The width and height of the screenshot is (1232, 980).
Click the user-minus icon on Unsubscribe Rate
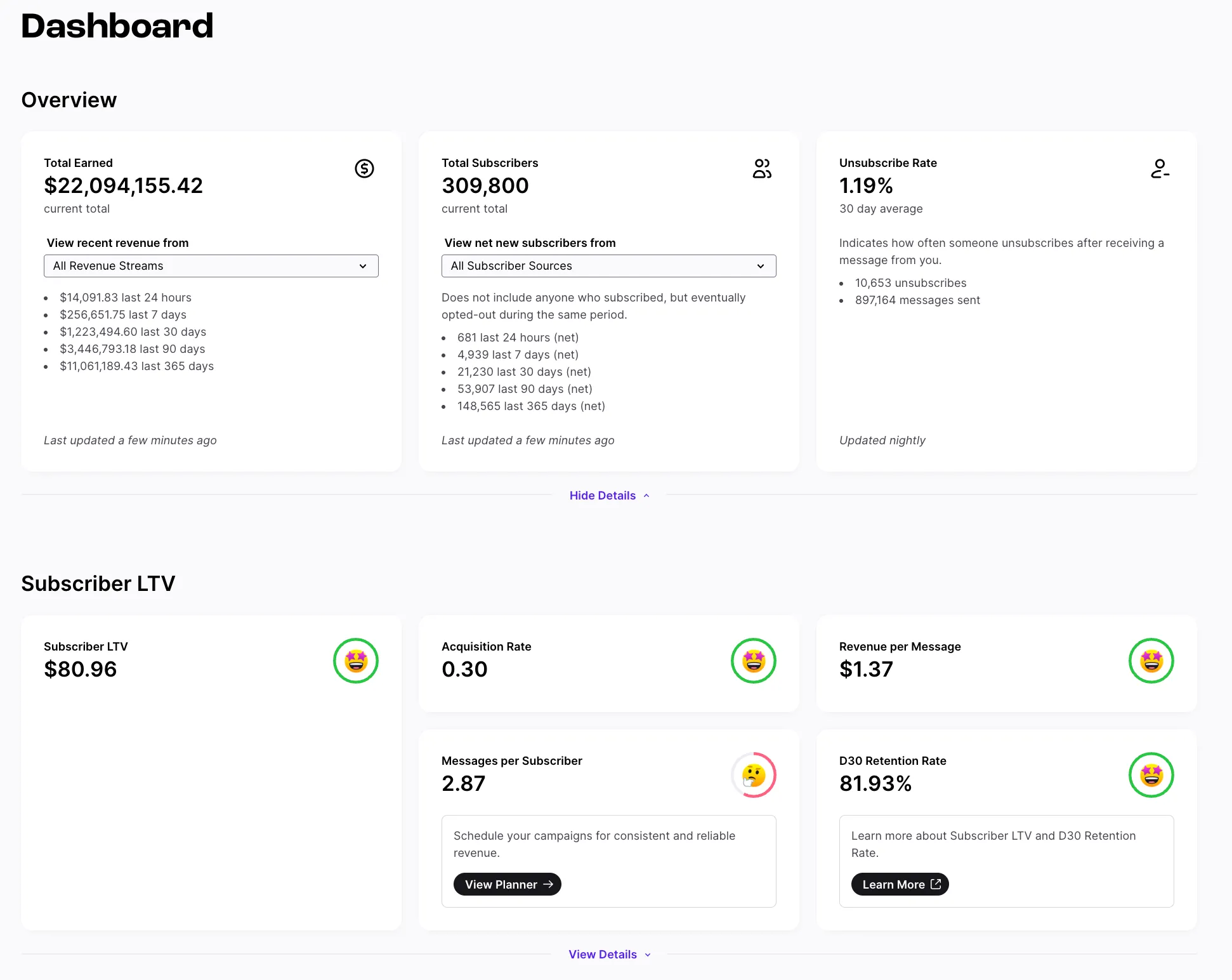click(1160, 169)
